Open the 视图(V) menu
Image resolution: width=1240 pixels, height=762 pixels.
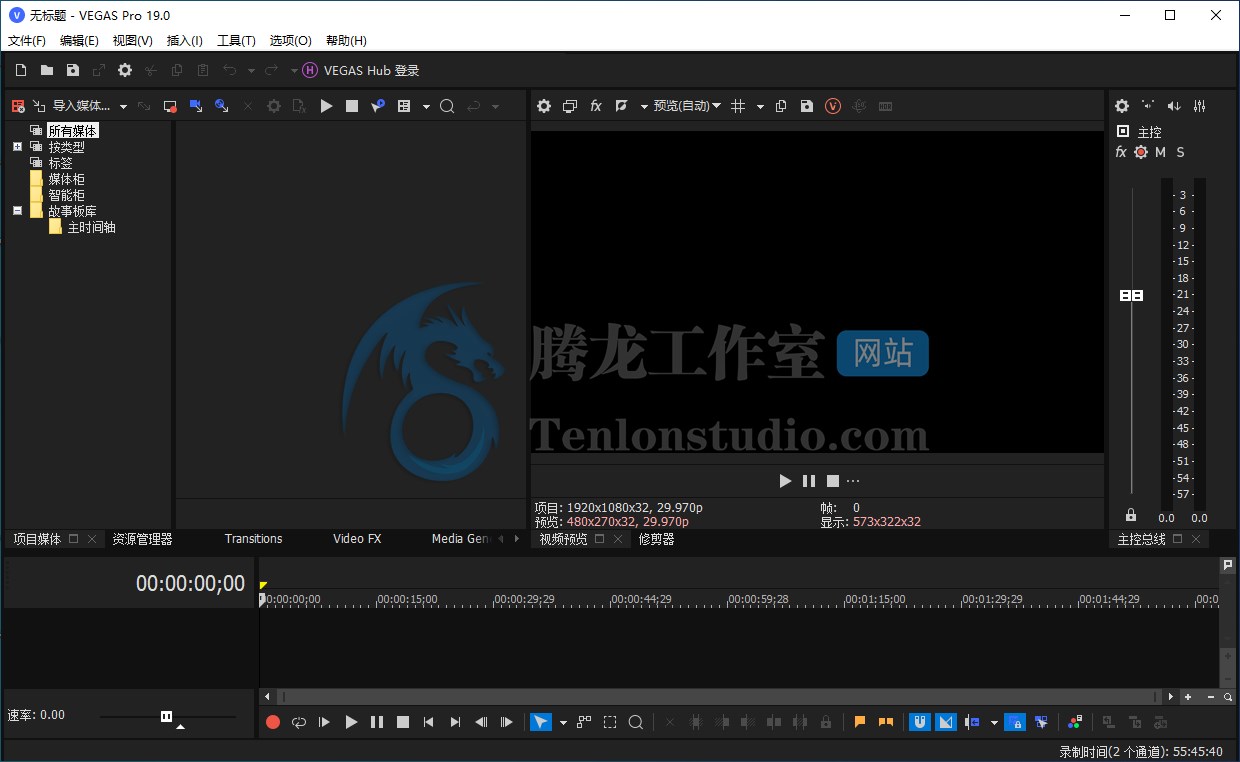tap(133, 41)
